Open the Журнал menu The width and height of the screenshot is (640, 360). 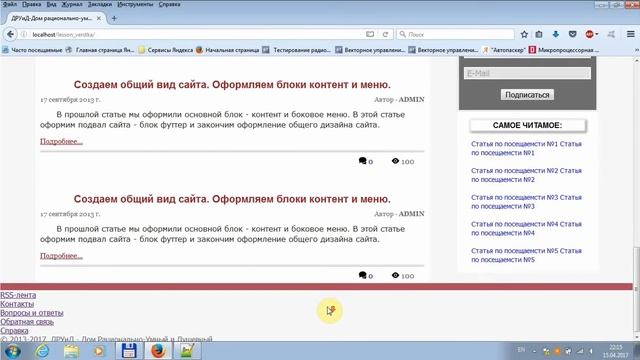(72, 4)
